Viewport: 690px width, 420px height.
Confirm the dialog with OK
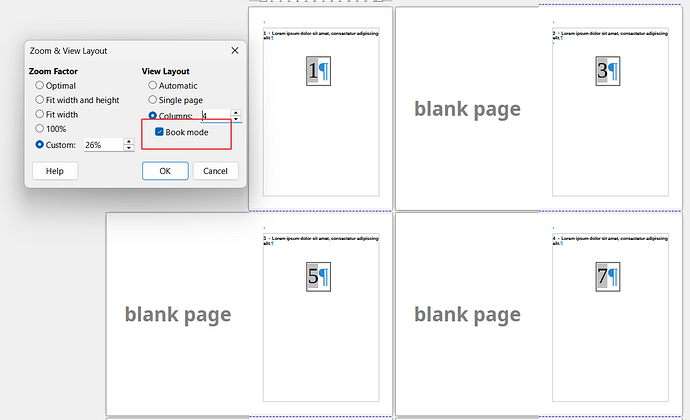pos(165,171)
